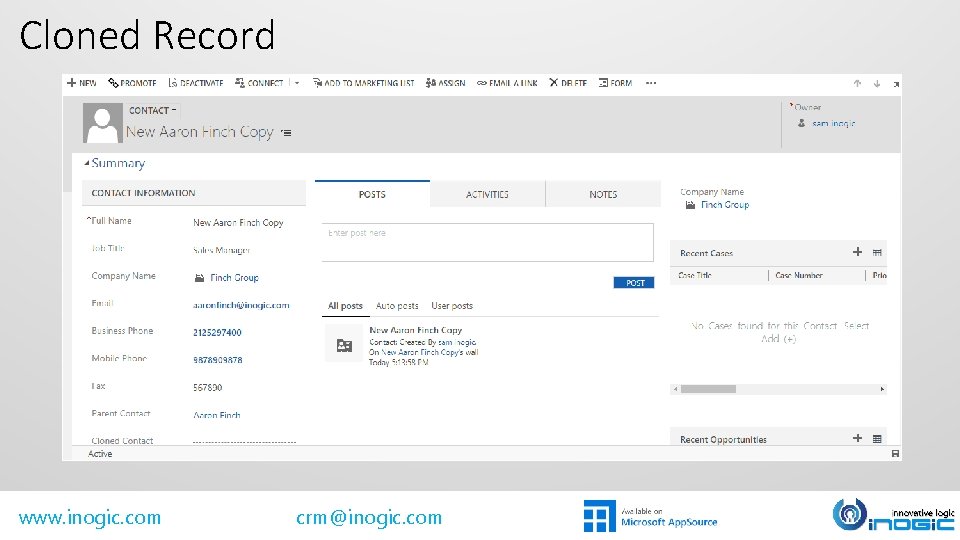Switch to the Notes tab
Image resolution: width=960 pixels, height=540 pixels.
click(x=603, y=194)
